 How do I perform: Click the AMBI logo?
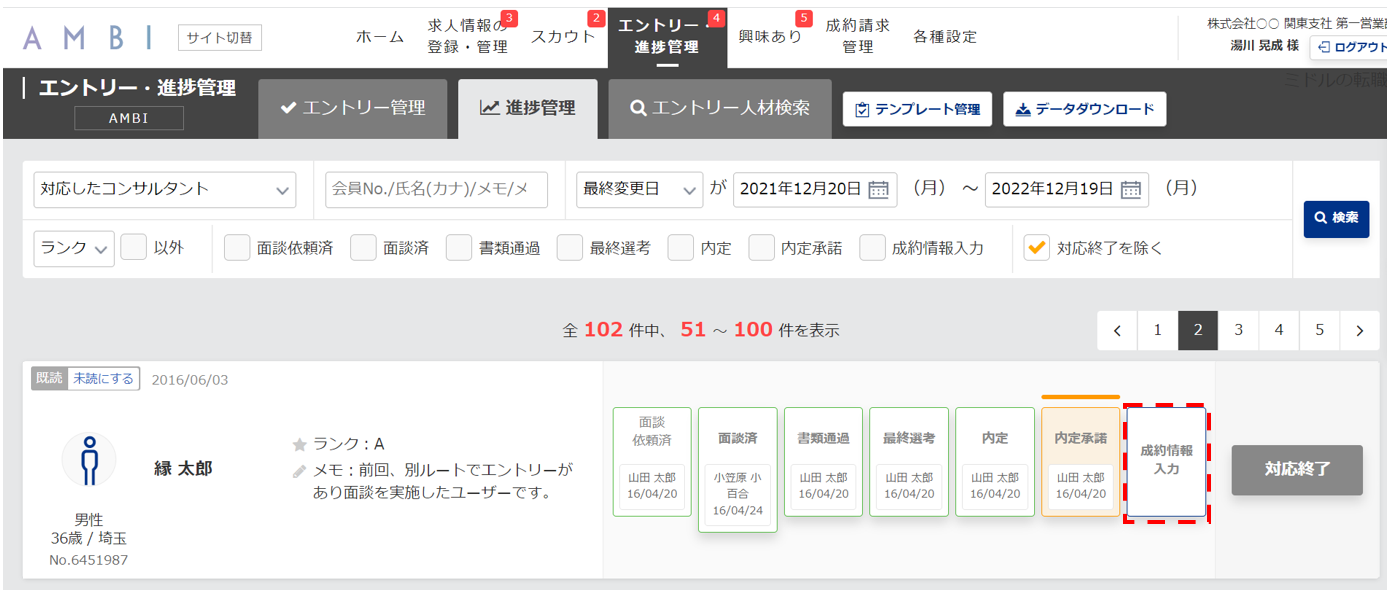(87, 38)
